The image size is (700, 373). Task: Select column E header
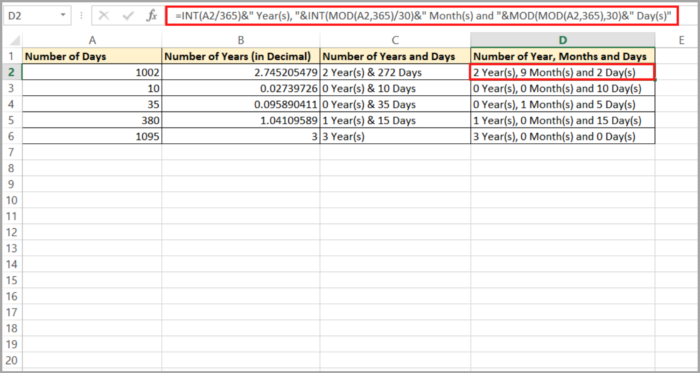pyautogui.click(x=681, y=40)
